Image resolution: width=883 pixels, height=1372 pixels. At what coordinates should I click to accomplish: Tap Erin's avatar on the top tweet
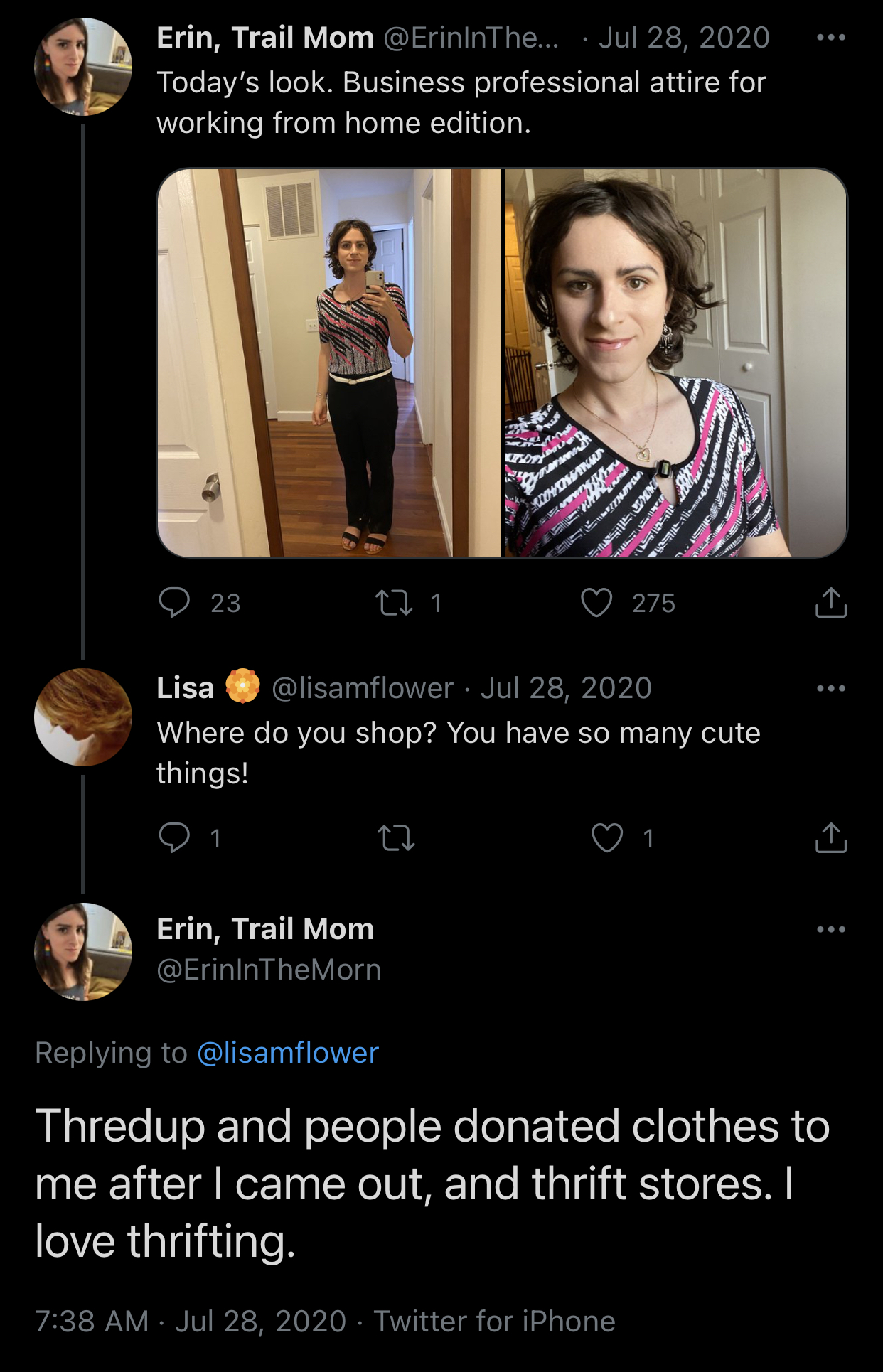coord(83,67)
